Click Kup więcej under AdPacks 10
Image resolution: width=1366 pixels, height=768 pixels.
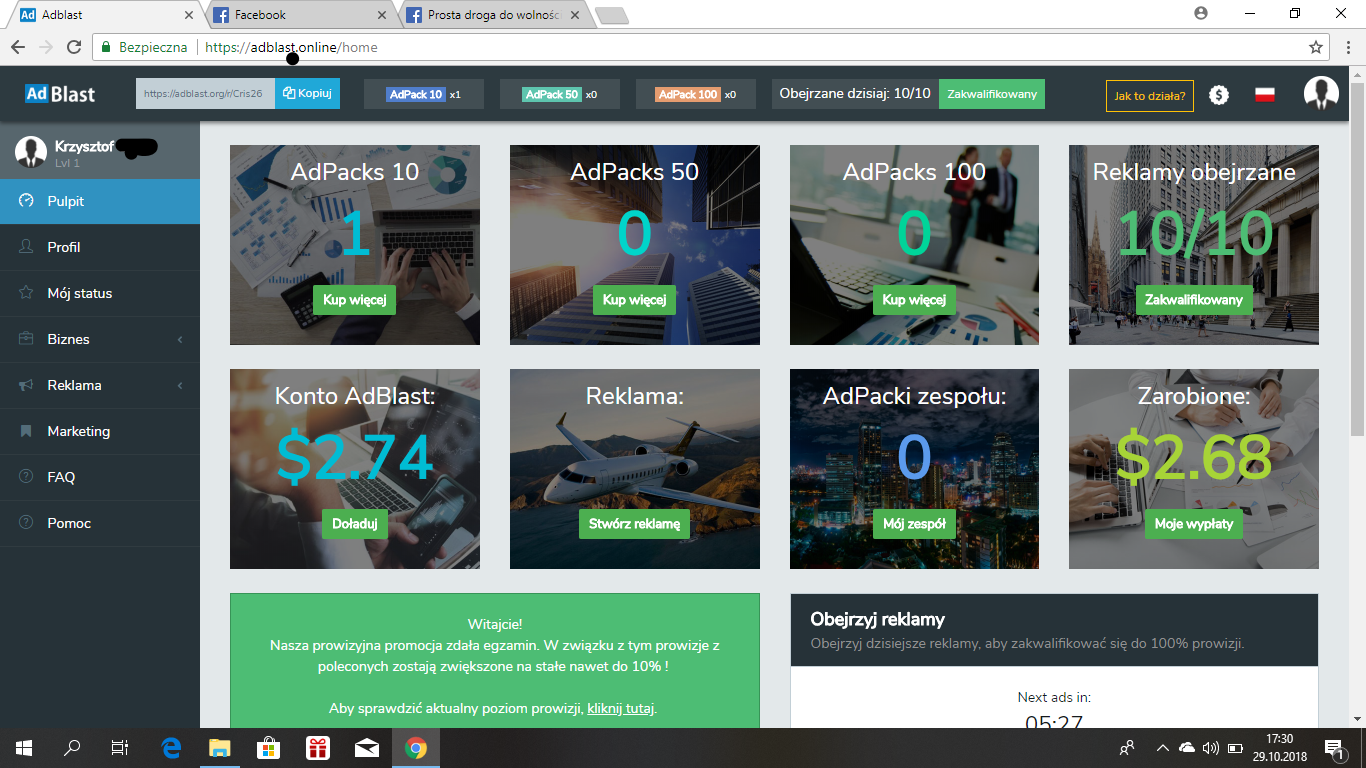355,300
